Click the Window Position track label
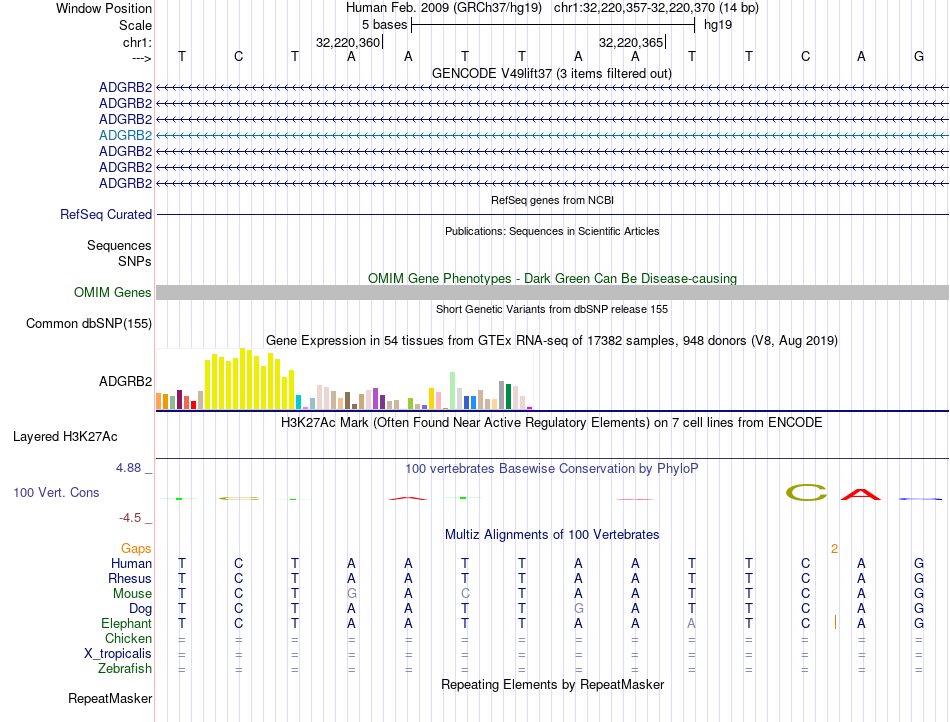 pos(104,8)
